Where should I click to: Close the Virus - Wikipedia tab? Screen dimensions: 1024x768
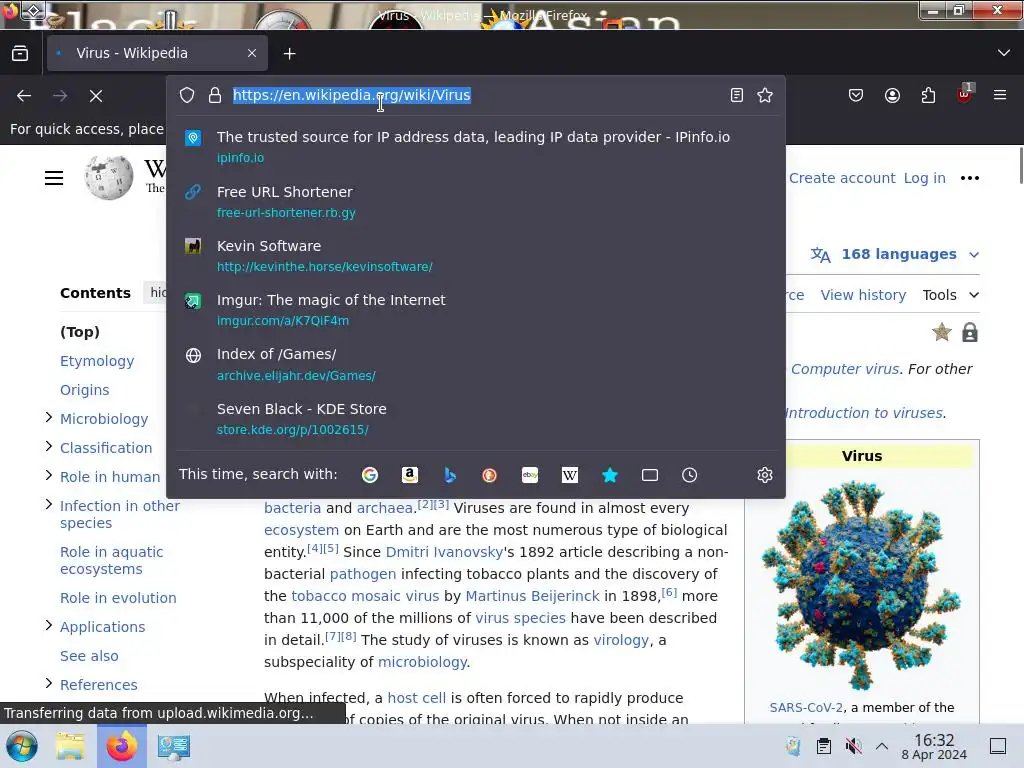[x=251, y=54]
